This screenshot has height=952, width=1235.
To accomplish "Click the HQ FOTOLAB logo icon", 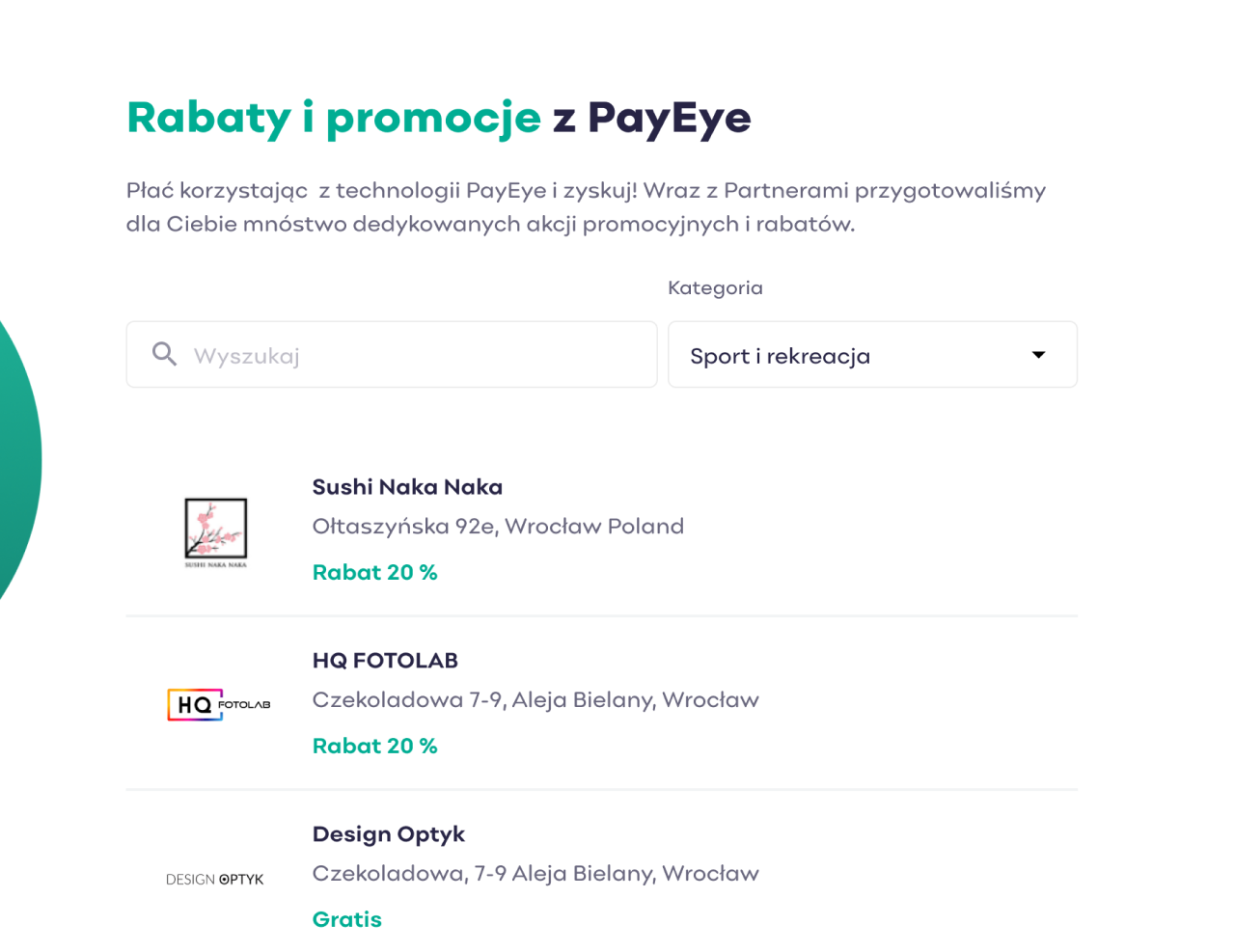I will [219, 704].
